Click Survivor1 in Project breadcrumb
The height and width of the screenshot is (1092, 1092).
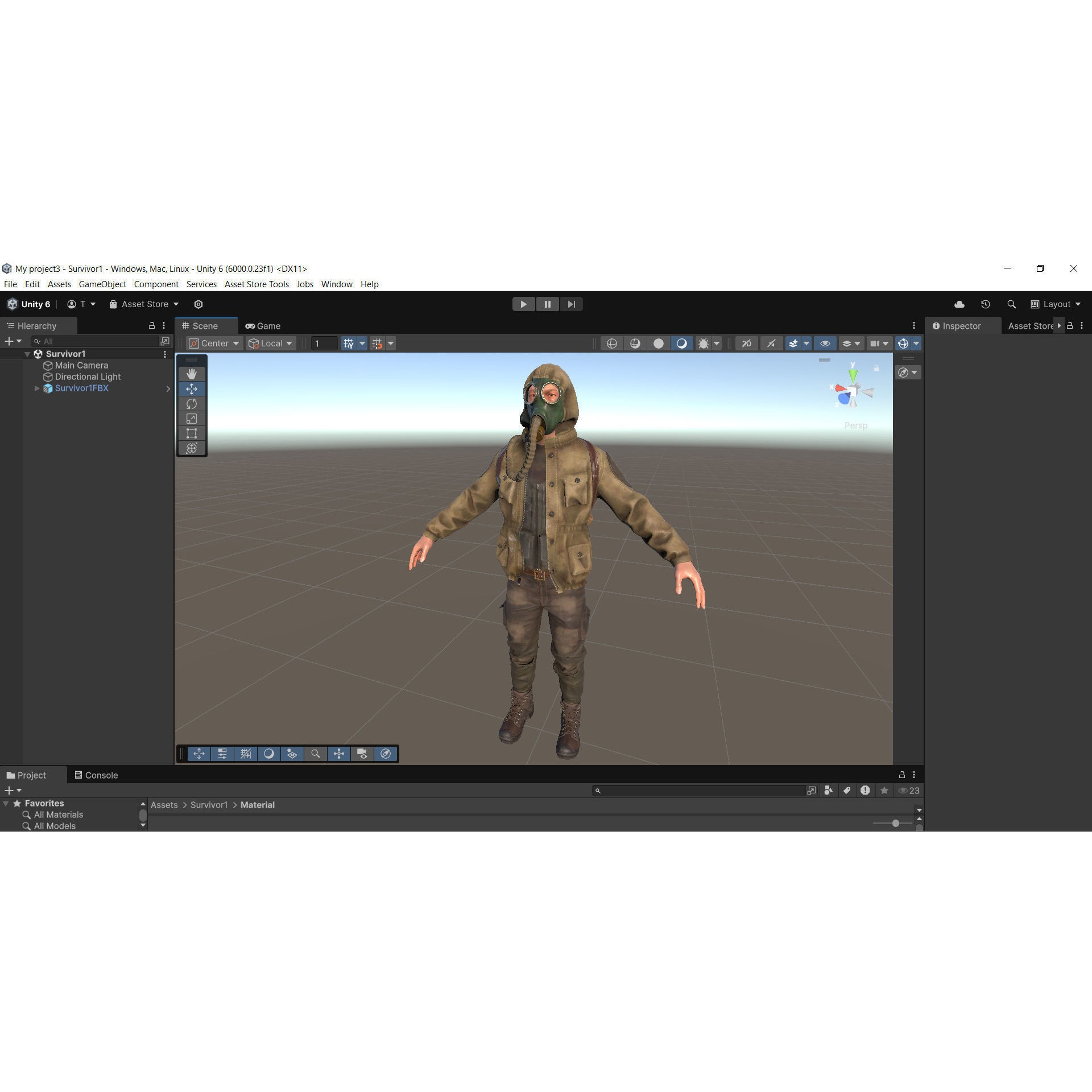click(209, 805)
